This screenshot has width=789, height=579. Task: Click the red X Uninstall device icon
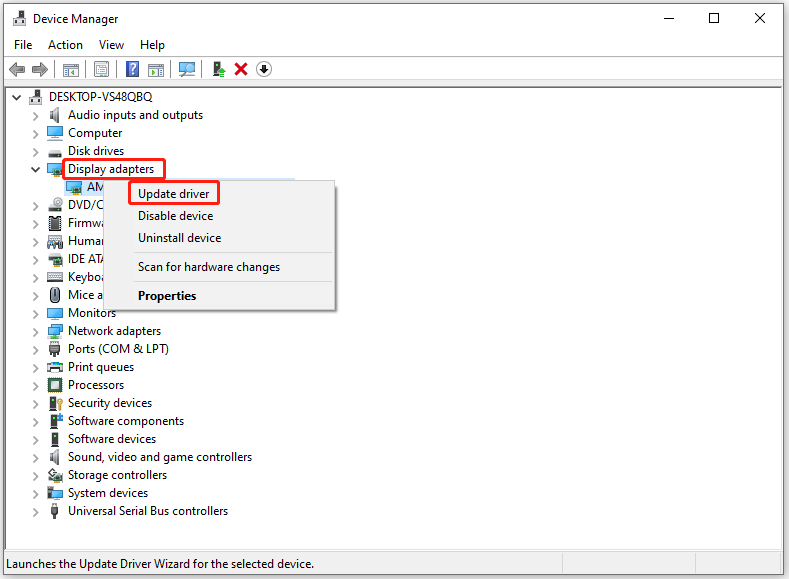241,69
